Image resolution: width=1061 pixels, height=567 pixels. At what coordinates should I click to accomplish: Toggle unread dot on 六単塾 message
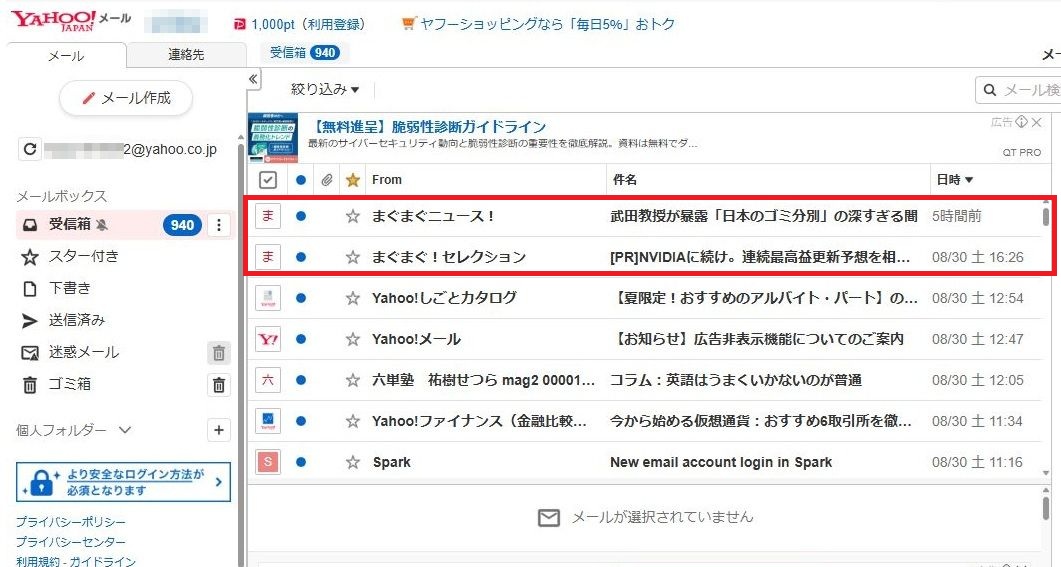click(301, 380)
